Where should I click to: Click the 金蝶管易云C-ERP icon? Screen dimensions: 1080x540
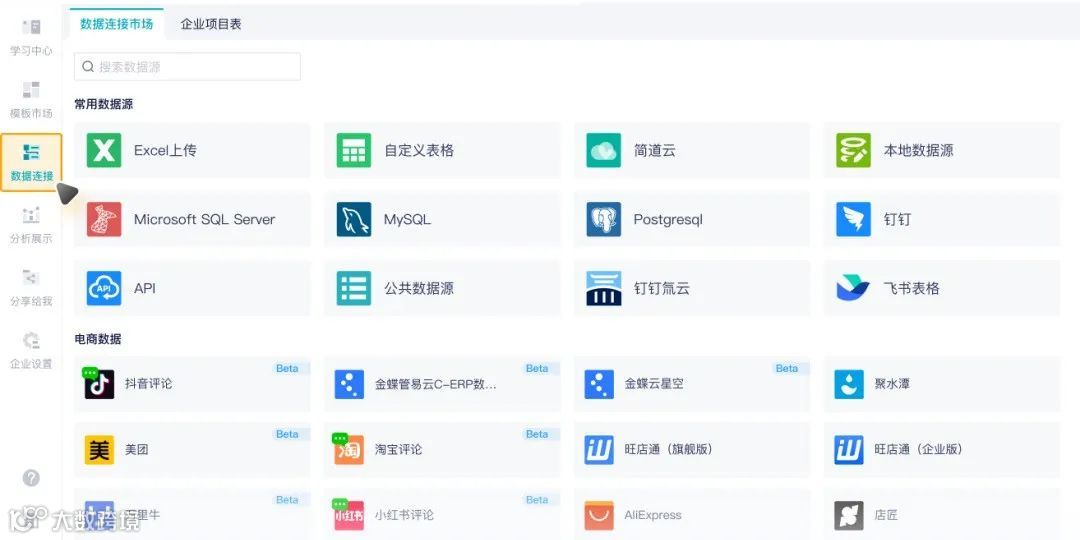pyautogui.click(x=349, y=384)
